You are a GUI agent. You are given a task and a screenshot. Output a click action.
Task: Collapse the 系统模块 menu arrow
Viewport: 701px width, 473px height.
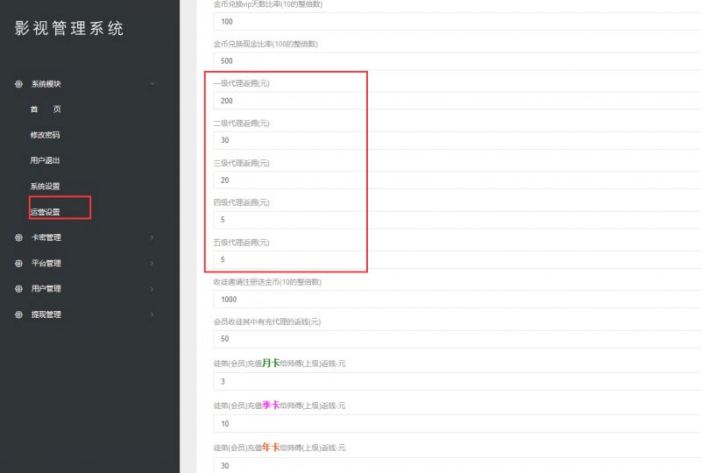click(152, 84)
